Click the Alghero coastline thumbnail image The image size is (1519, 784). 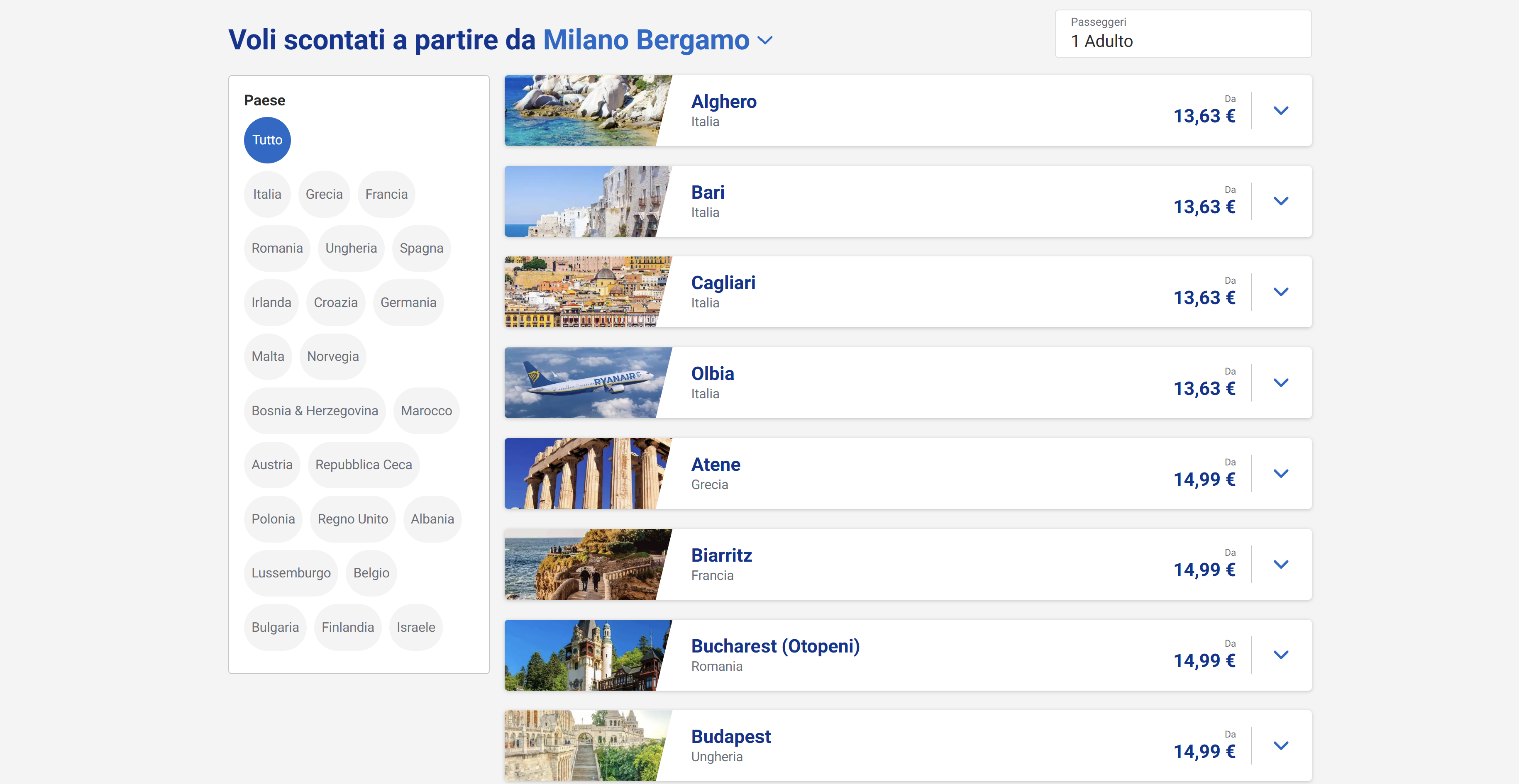[587, 111]
